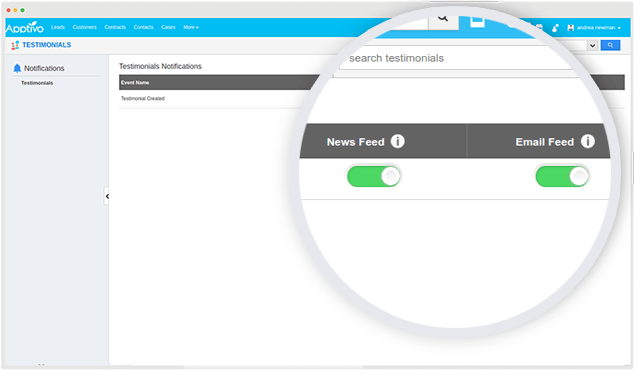Click the Email Feed column header
The height and width of the screenshot is (371, 635).
[544, 142]
